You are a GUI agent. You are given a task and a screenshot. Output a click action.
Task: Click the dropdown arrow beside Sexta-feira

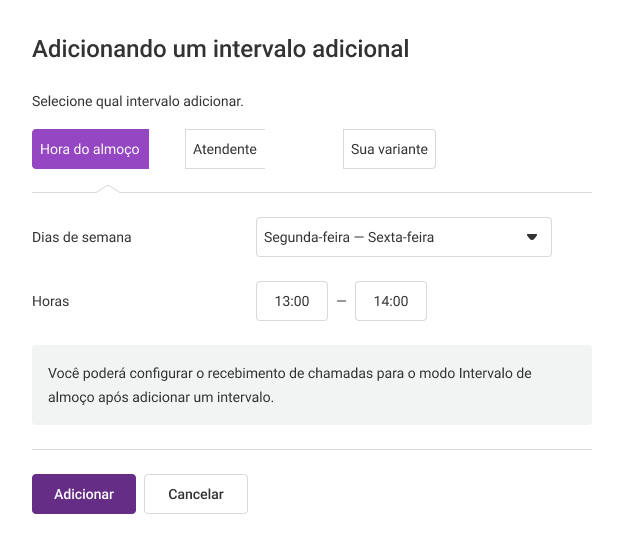532,237
